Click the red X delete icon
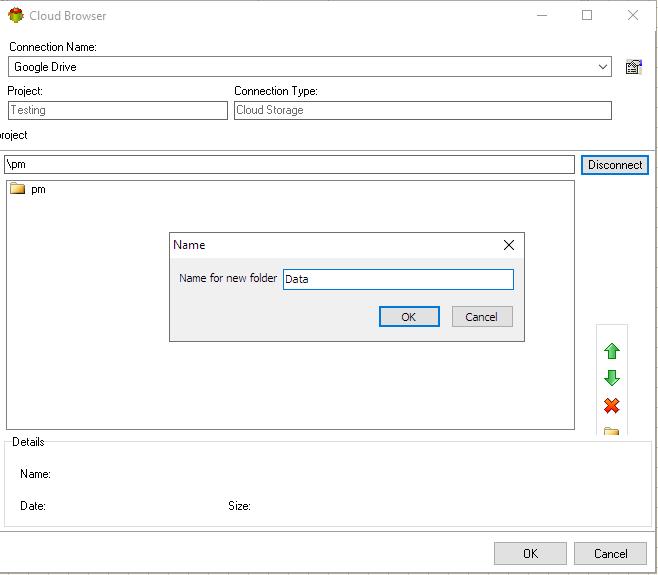The width and height of the screenshot is (658, 575). 612,405
